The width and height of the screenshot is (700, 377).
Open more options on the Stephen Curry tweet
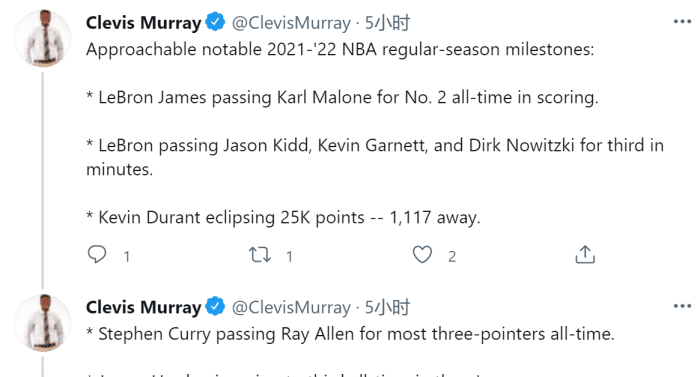click(x=682, y=306)
